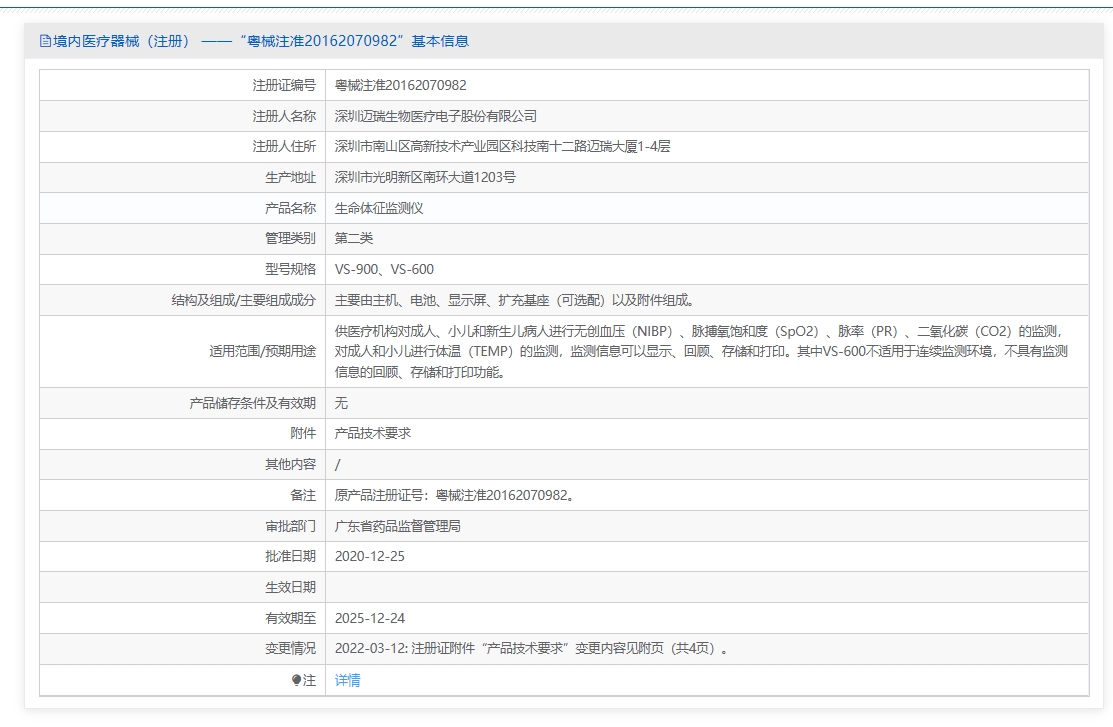1113x727 pixels.
Task: Click the 产品储存条件及有效期 label
Action: 252,403
